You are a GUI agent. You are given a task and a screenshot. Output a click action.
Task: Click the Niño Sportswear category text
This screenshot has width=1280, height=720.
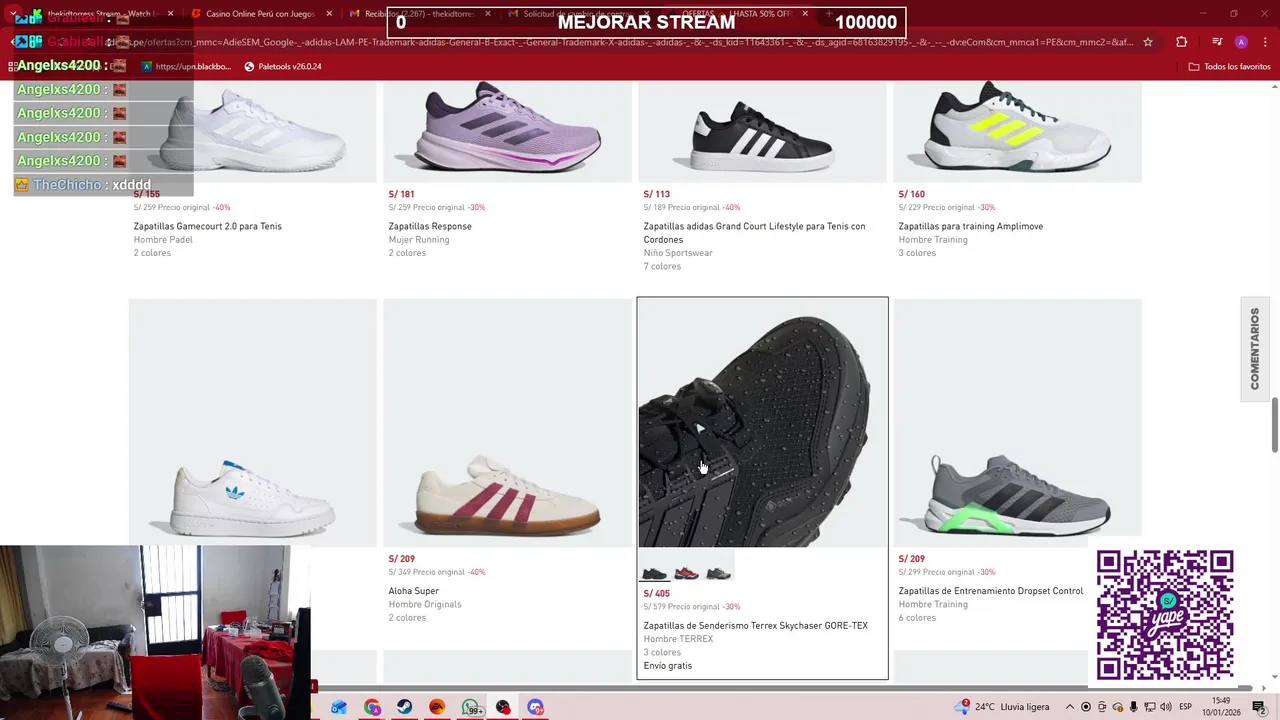tap(678, 253)
